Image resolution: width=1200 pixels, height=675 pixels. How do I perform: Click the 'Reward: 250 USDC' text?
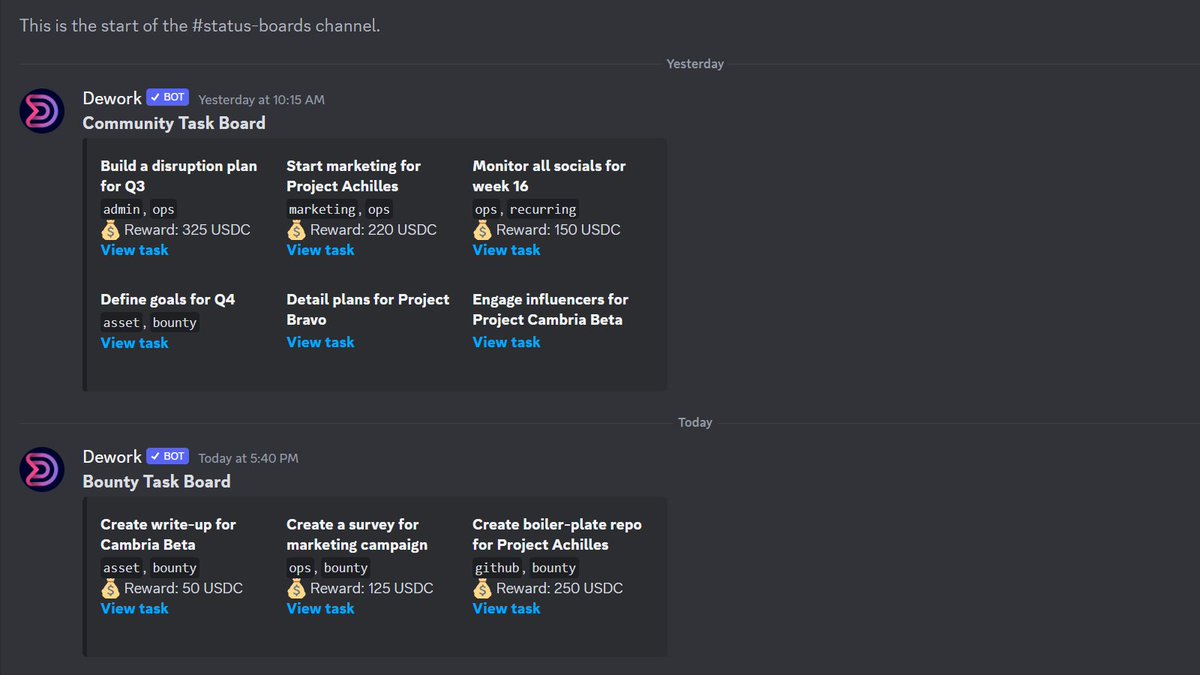coord(559,588)
